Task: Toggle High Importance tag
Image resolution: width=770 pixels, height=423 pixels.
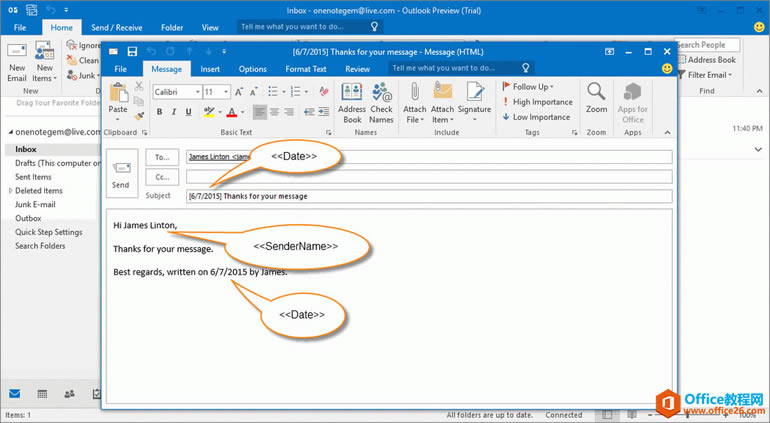Action: pyautogui.click(x=537, y=102)
